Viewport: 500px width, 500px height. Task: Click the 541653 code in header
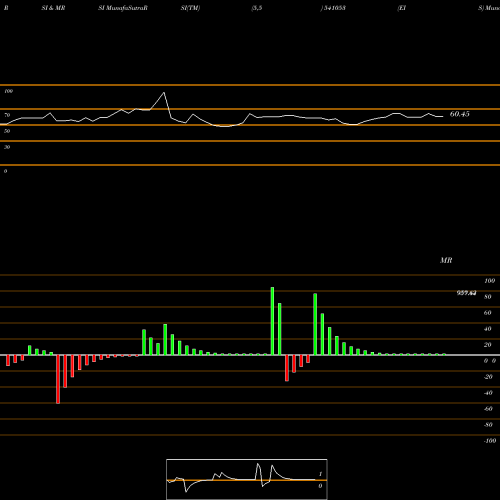(335, 8)
